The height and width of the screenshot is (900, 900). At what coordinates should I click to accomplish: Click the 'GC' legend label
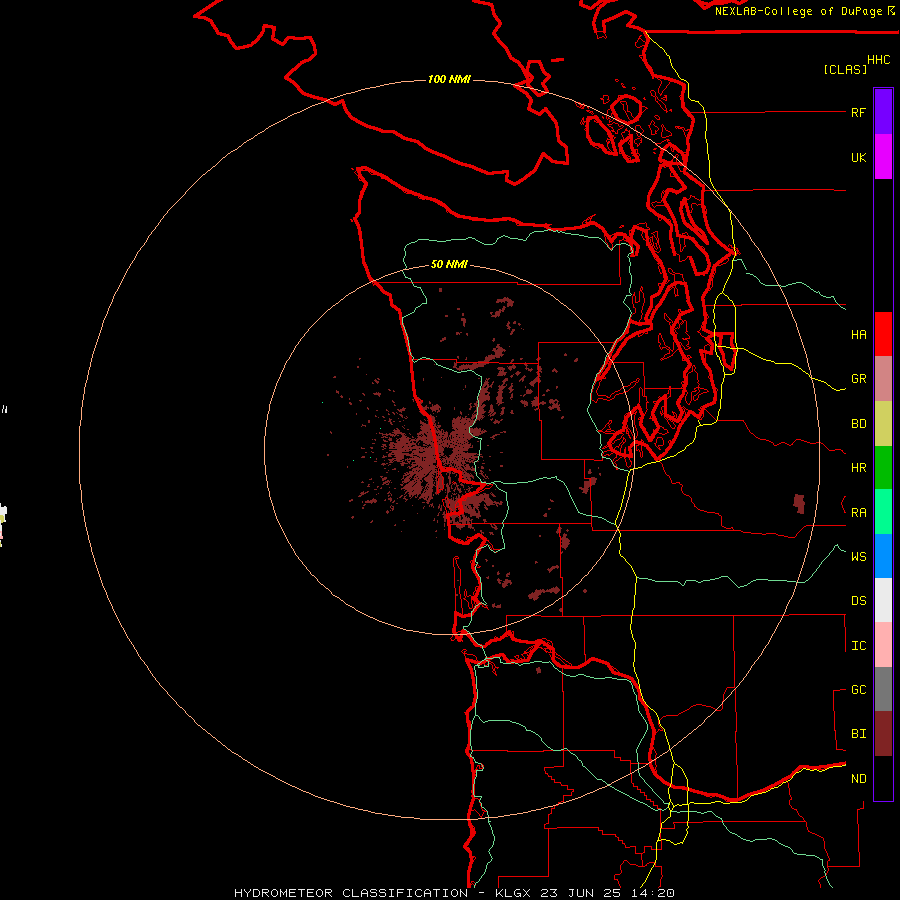pyautogui.click(x=858, y=689)
